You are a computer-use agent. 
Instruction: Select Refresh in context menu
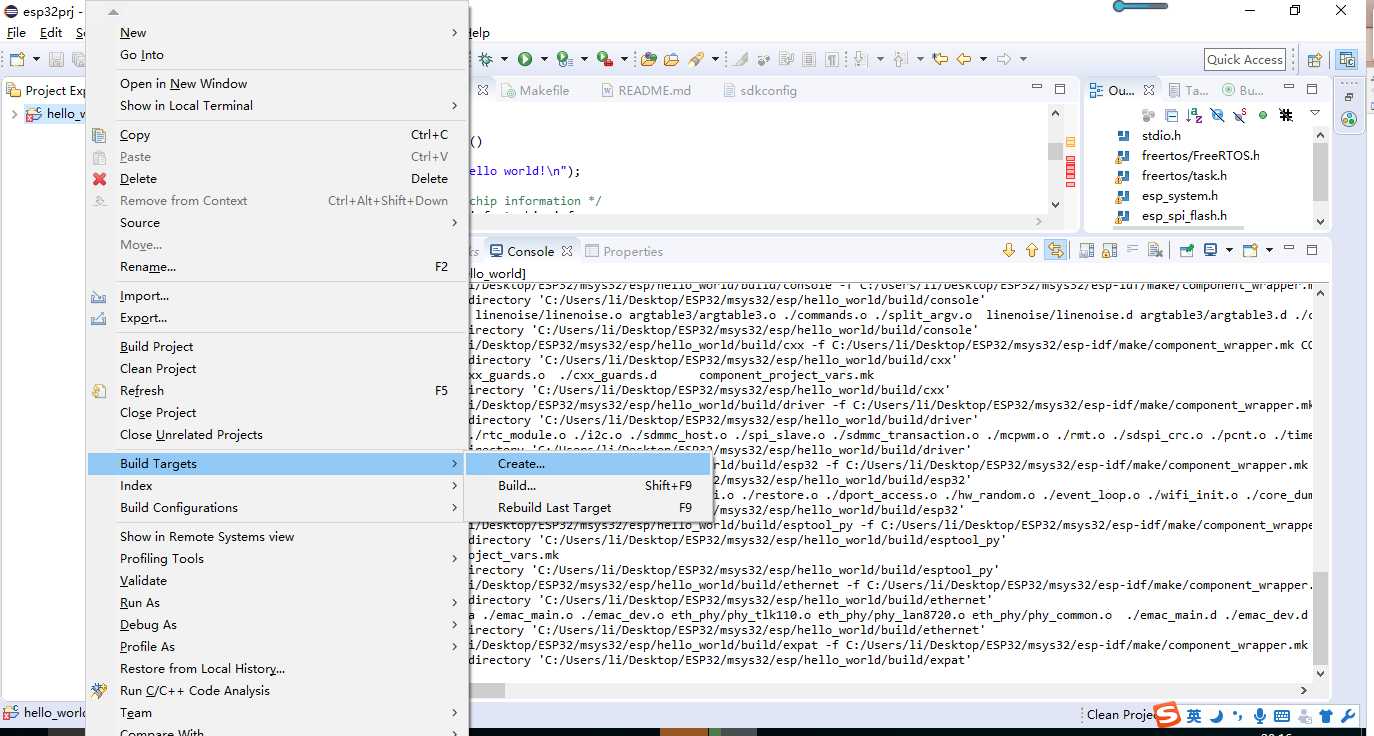(x=277, y=391)
